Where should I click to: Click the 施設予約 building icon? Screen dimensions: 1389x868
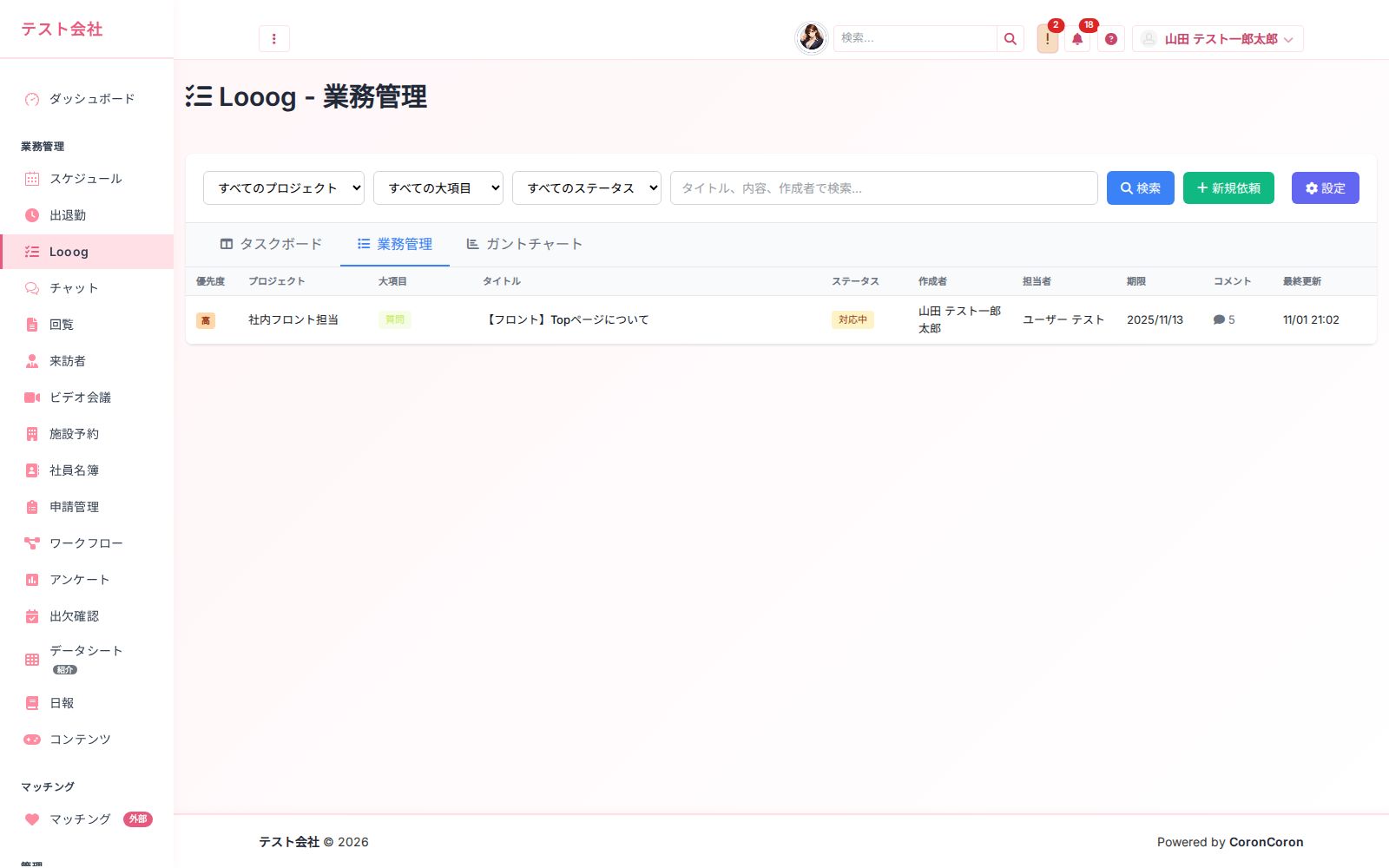tap(32, 434)
